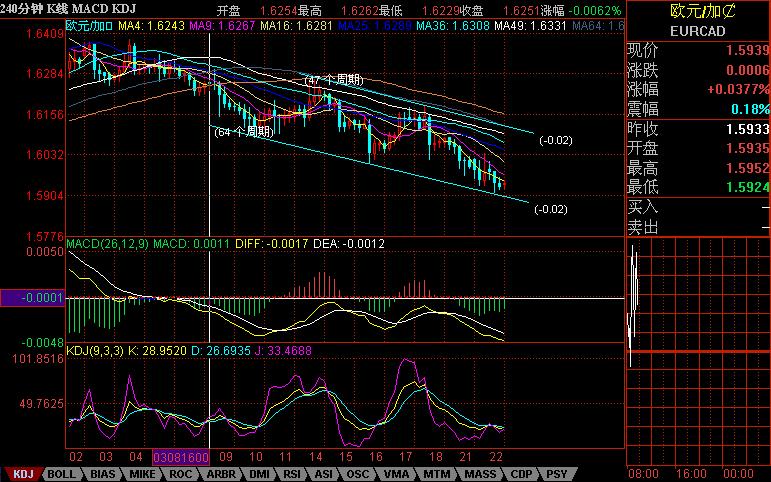Image resolution: width=771 pixels, height=482 pixels.
Task: Click the 震幅 value 0.18%
Action: coord(750,109)
